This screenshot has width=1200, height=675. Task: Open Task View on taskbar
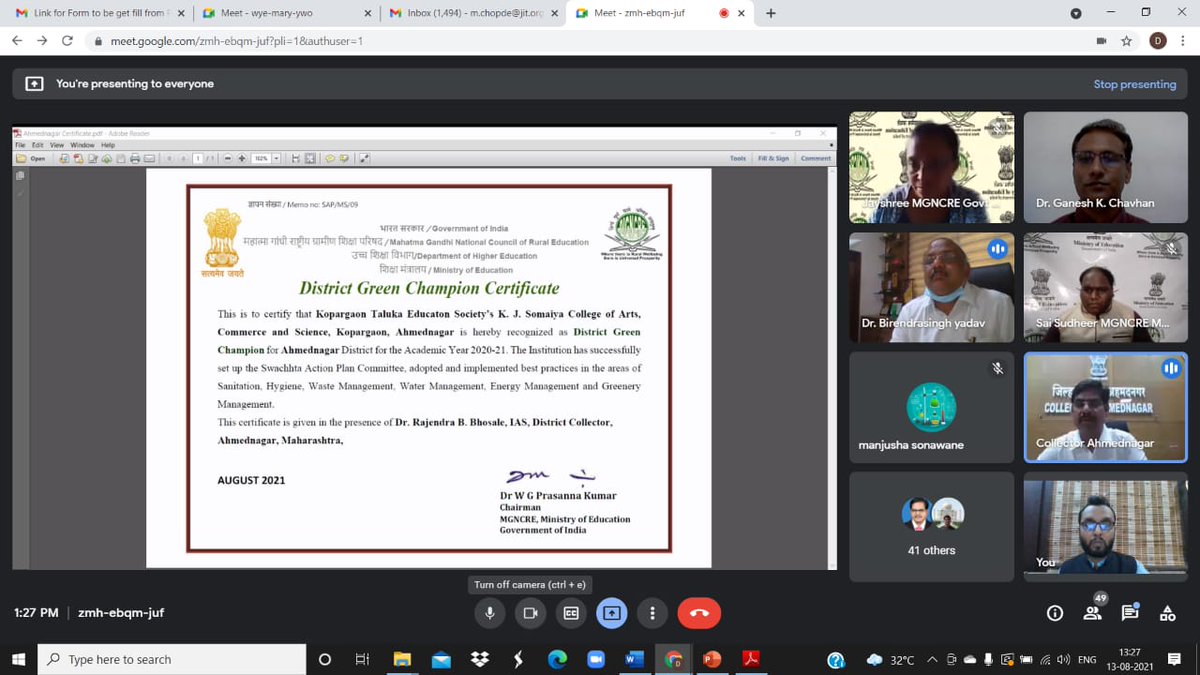362,659
